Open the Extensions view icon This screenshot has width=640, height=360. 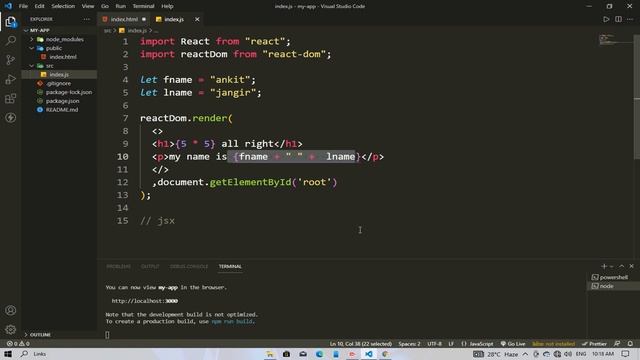point(11,98)
